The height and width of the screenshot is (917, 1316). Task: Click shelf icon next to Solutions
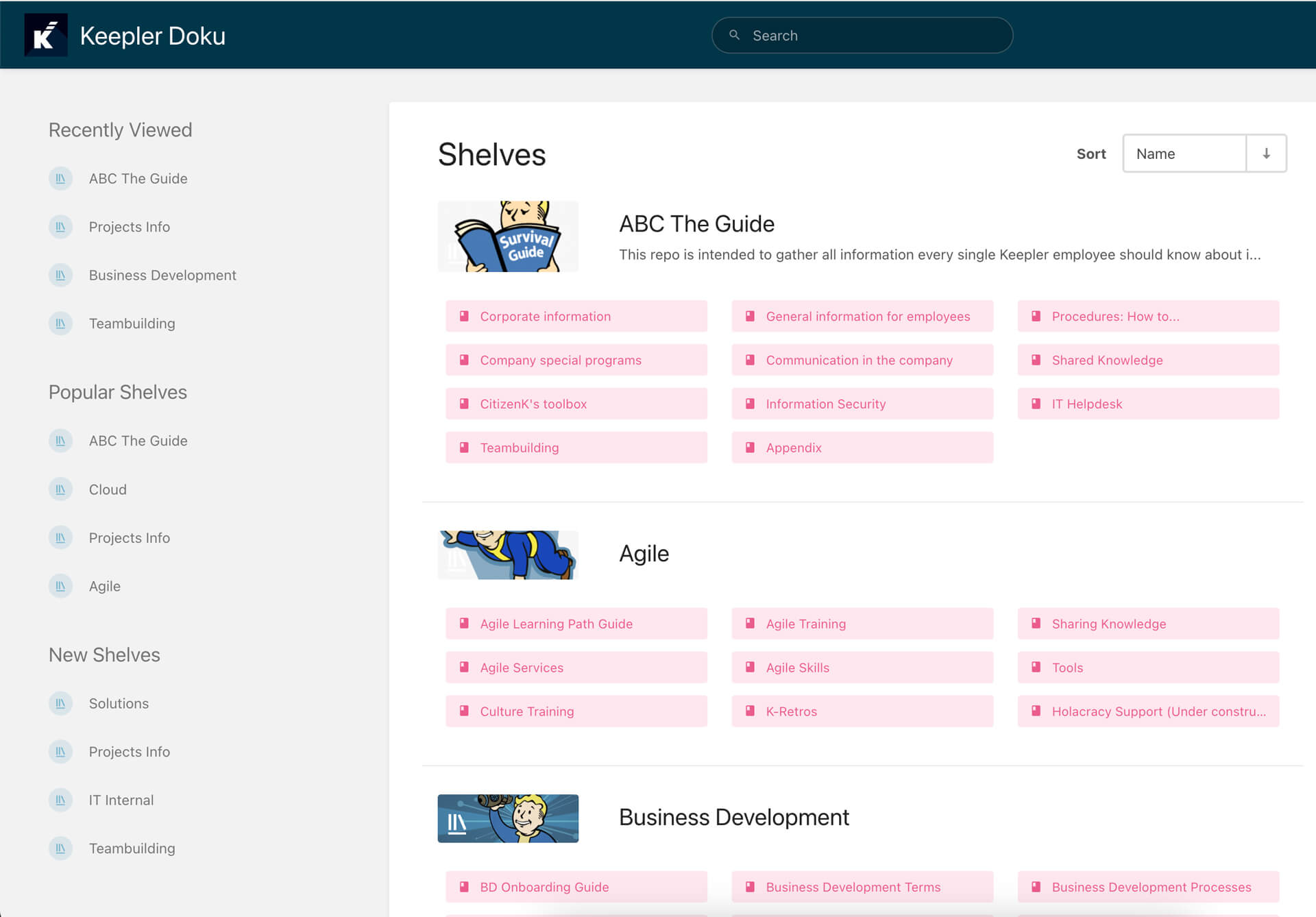tap(60, 703)
